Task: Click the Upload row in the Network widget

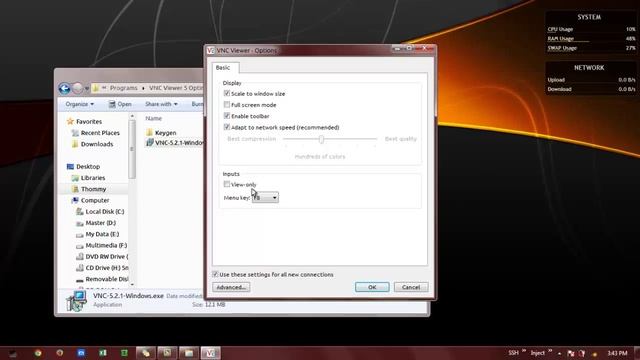Action: tap(591, 80)
